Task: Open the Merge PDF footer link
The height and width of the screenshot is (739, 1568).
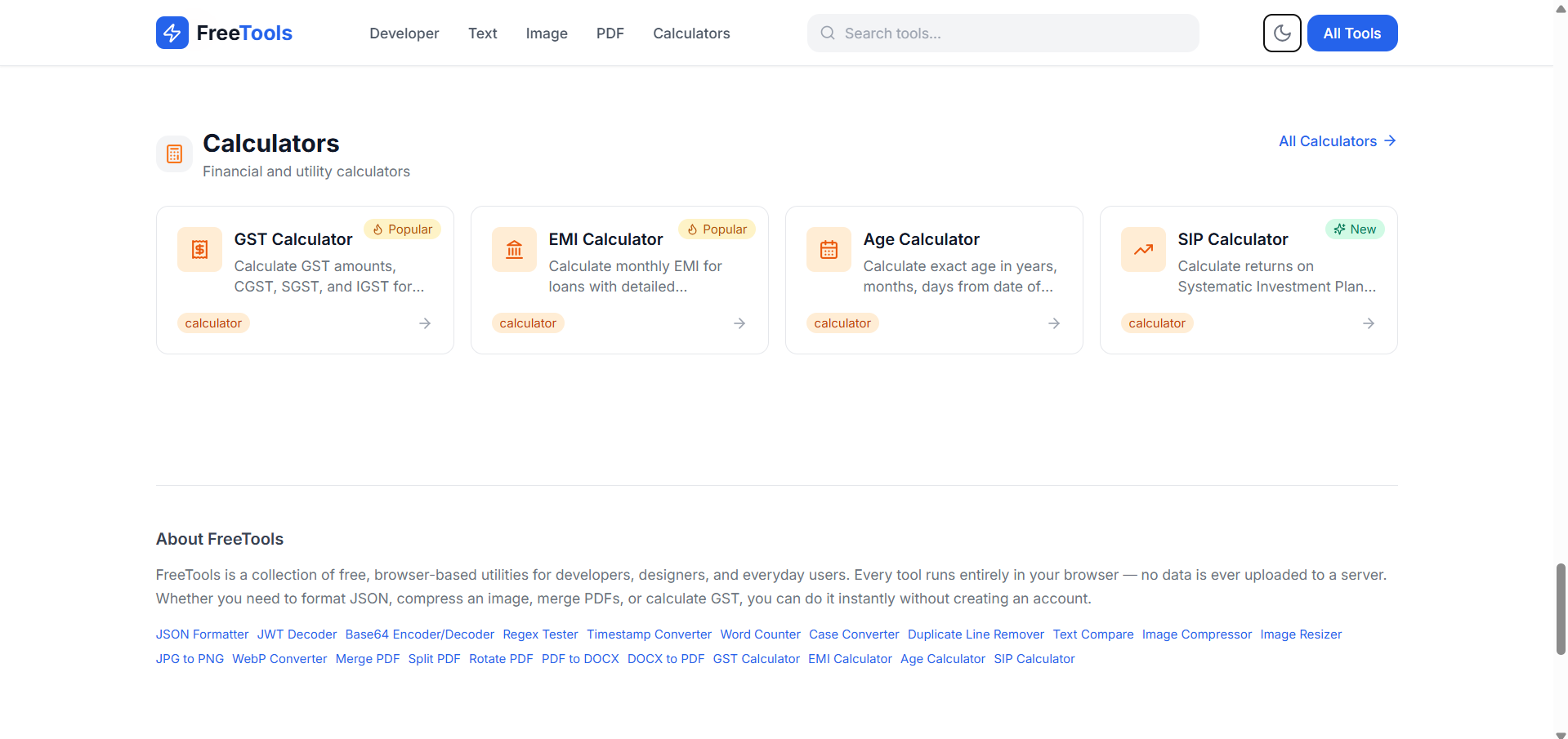Action: coord(368,659)
